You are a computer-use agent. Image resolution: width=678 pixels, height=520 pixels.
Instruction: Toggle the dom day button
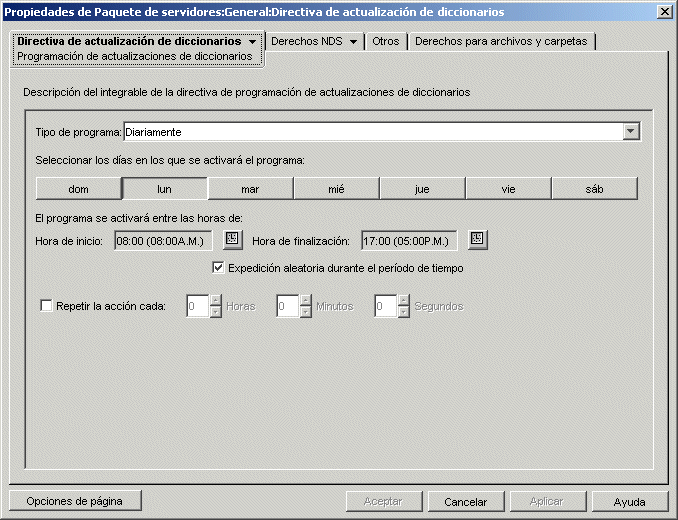click(x=78, y=189)
